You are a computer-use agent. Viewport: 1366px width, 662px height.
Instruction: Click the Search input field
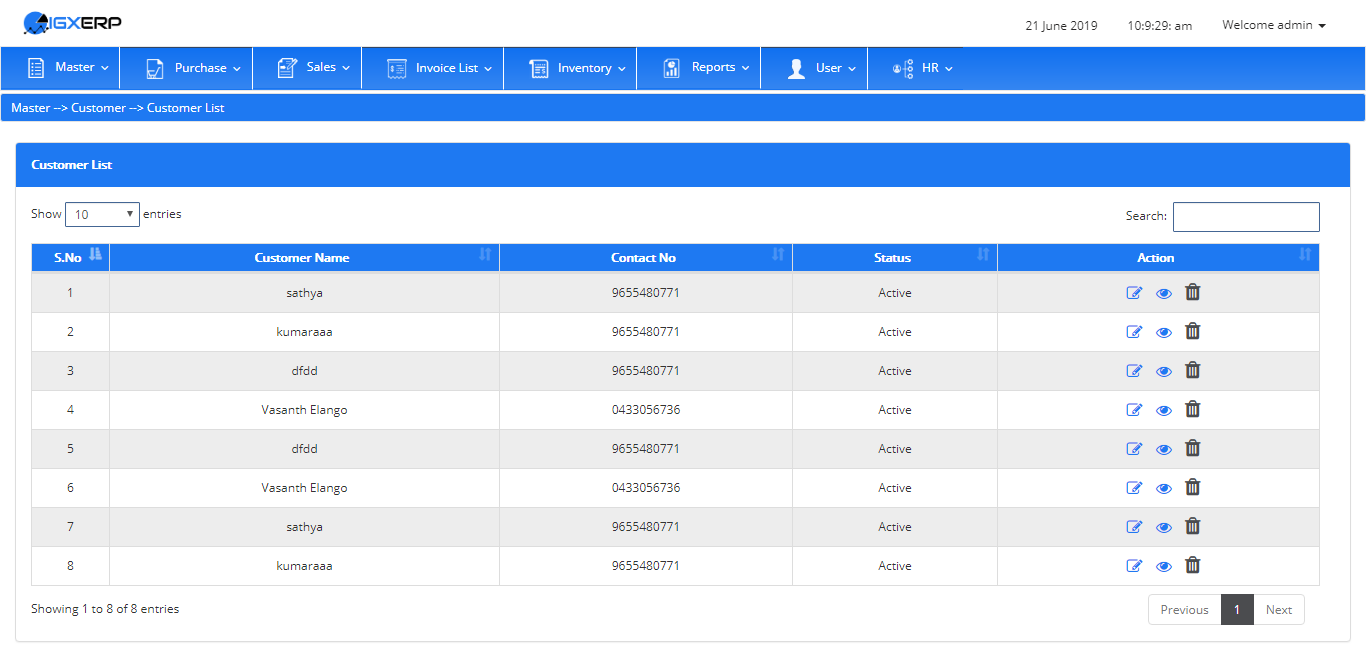pyautogui.click(x=1246, y=217)
